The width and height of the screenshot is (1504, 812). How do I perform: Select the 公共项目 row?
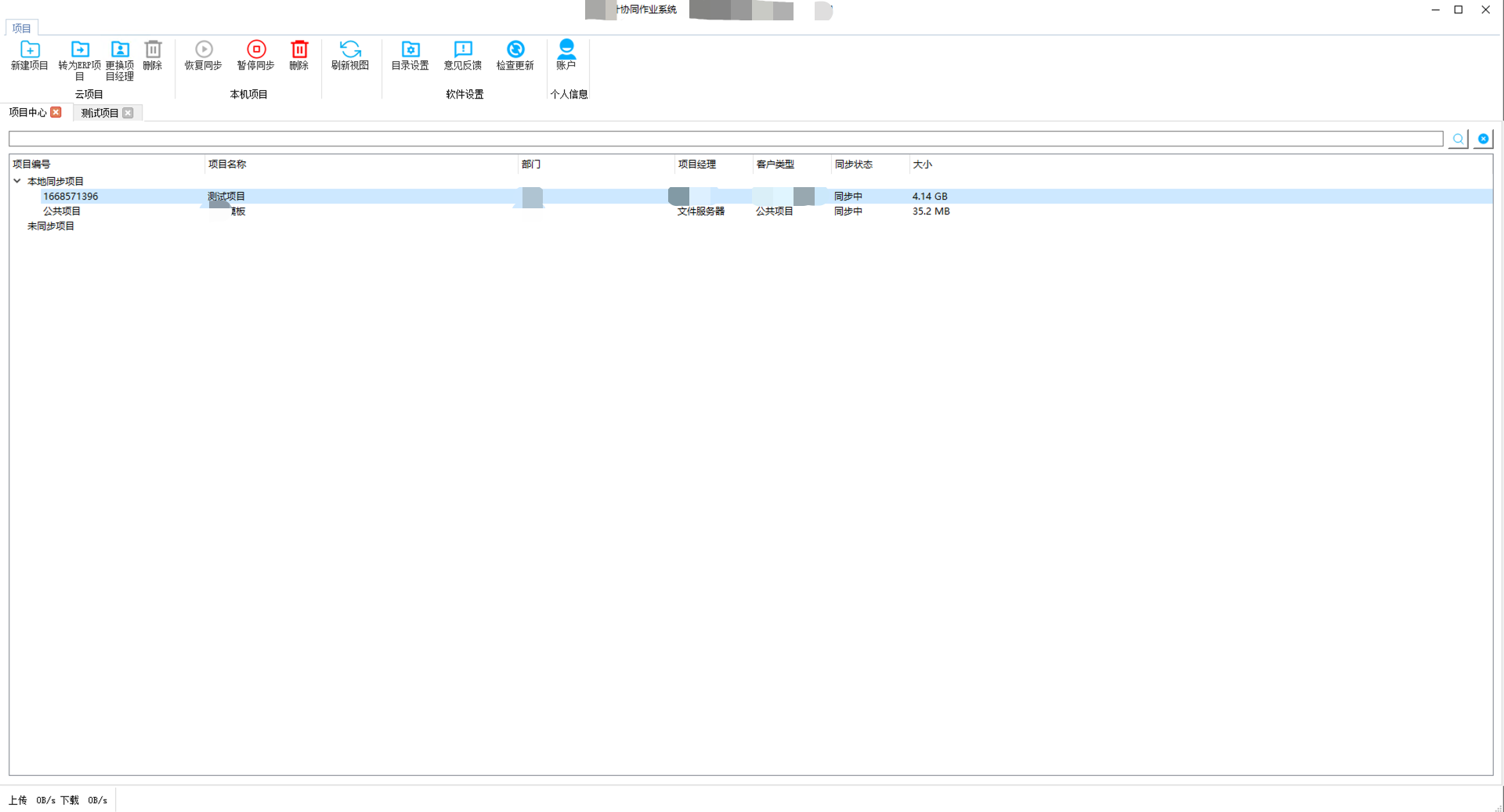pyautogui.click(x=62, y=211)
